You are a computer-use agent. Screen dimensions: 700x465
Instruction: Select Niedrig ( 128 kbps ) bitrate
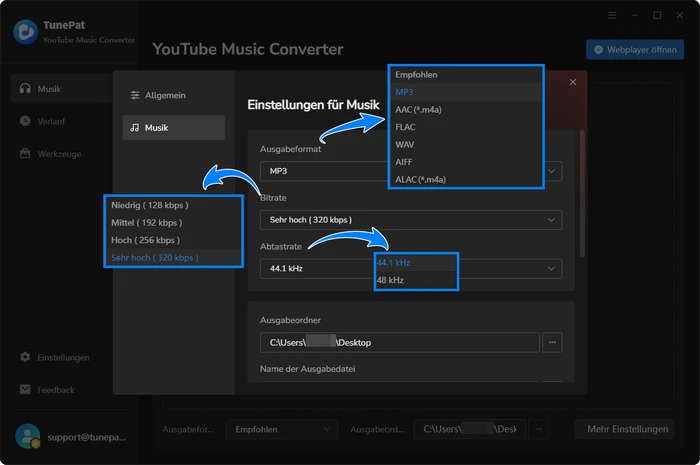(x=174, y=205)
